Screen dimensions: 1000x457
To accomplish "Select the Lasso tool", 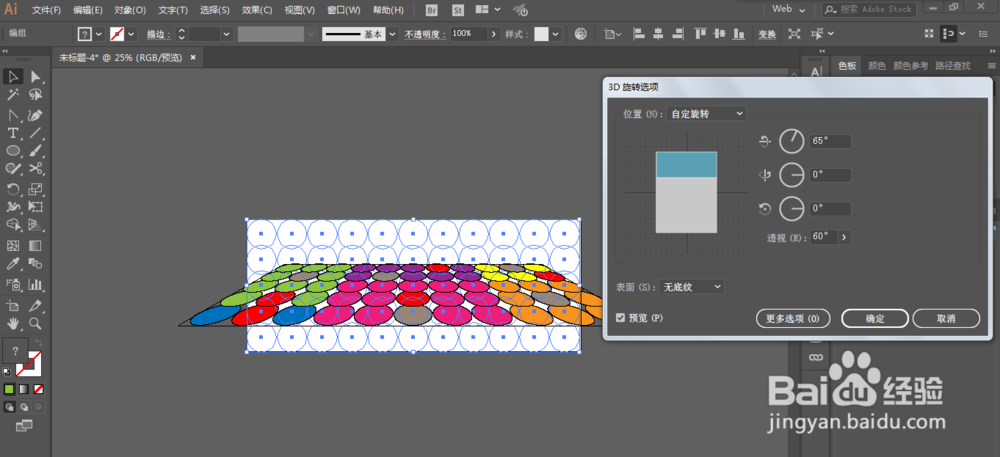I will pyautogui.click(x=36, y=95).
